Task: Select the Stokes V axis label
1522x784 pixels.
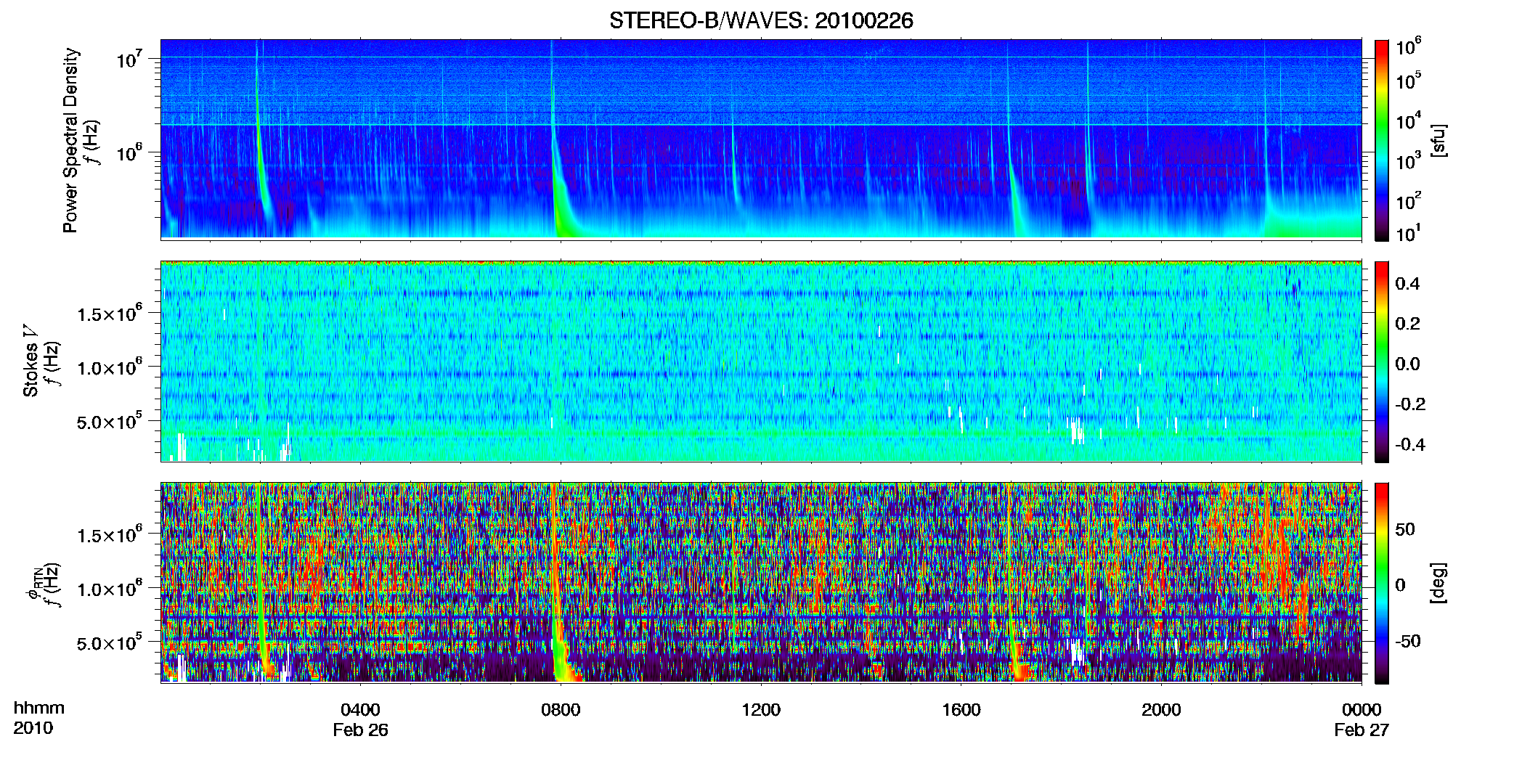Action: click(30, 361)
